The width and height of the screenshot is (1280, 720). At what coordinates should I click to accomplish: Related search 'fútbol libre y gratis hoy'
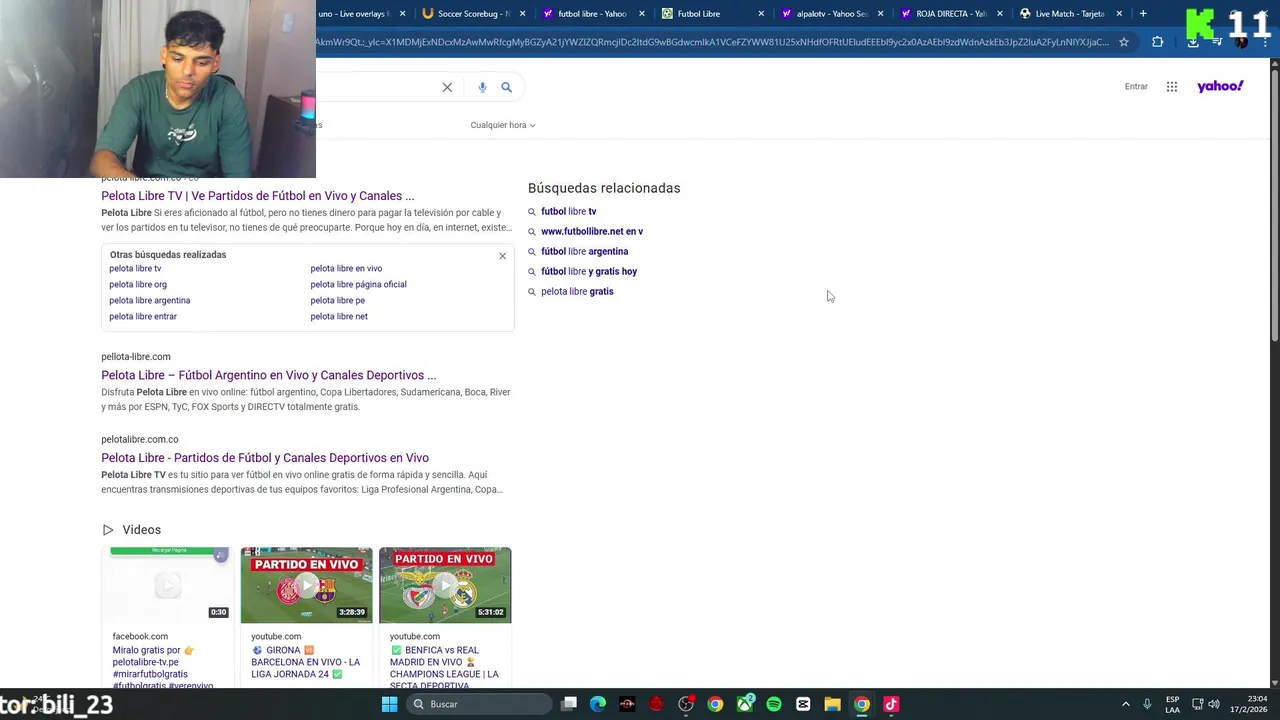pos(589,271)
